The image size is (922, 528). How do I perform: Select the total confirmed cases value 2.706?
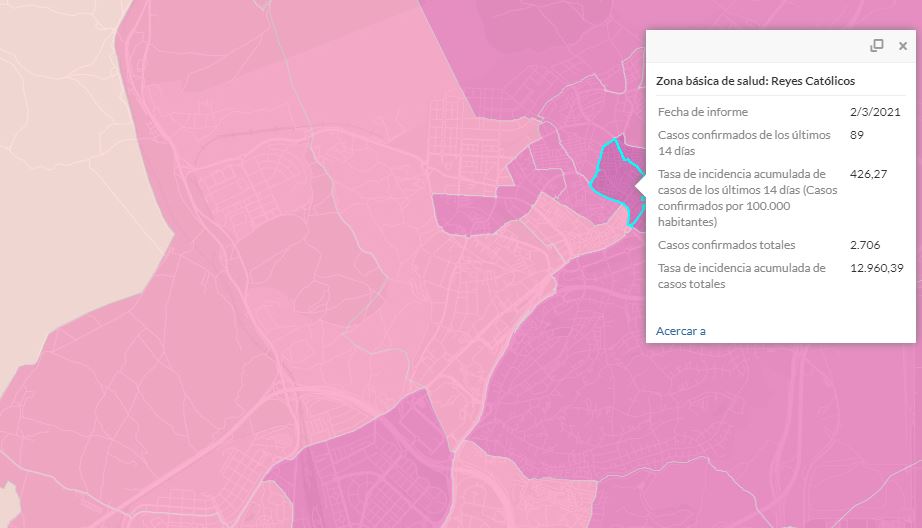(865, 245)
